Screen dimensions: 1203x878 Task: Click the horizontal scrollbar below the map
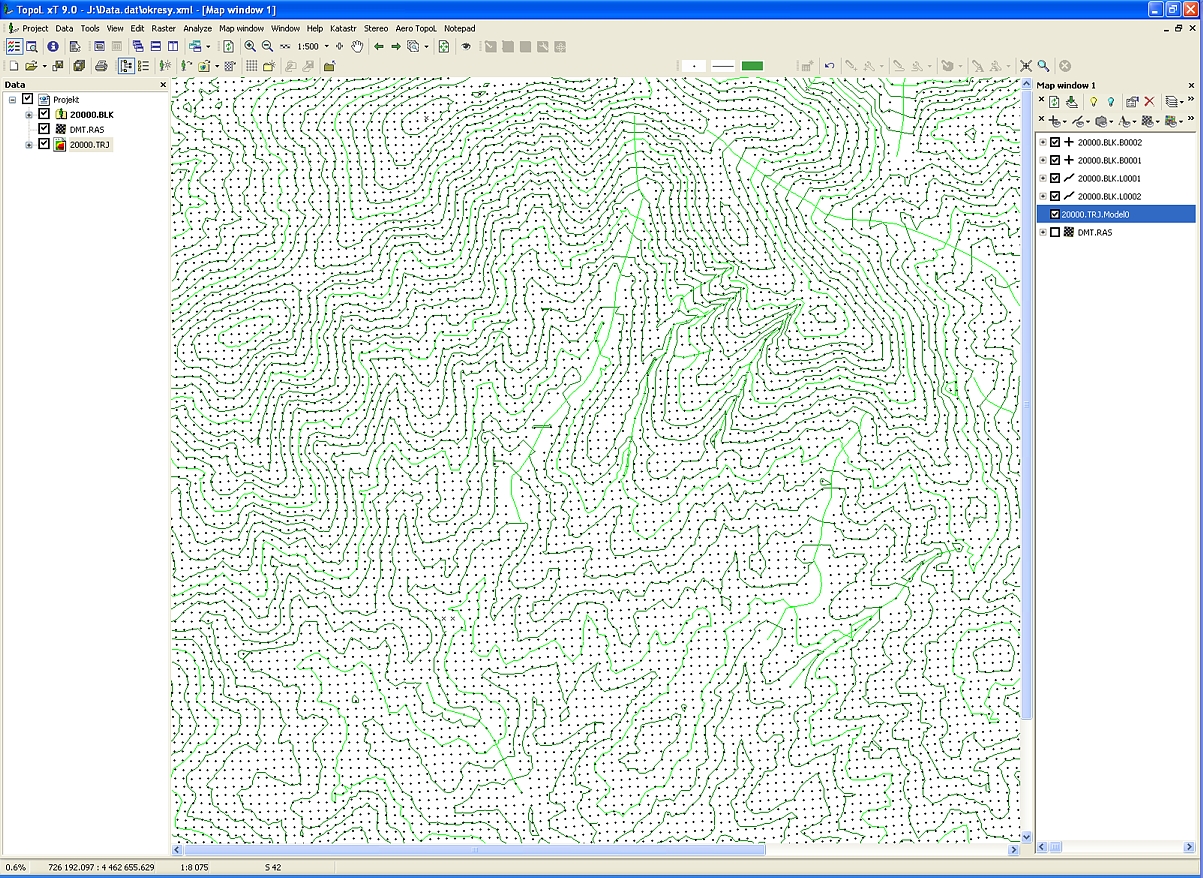(x=600, y=850)
